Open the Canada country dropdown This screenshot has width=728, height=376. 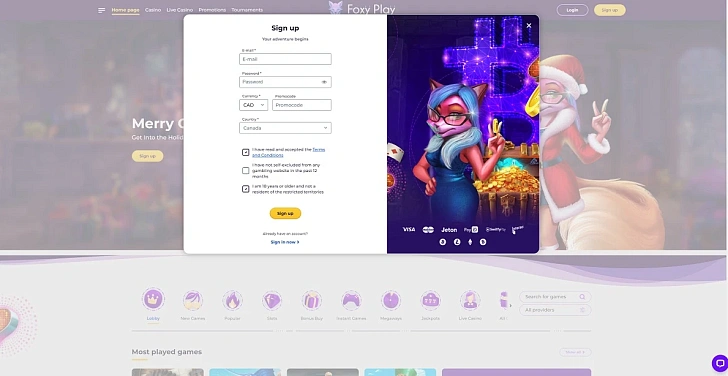coord(285,128)
